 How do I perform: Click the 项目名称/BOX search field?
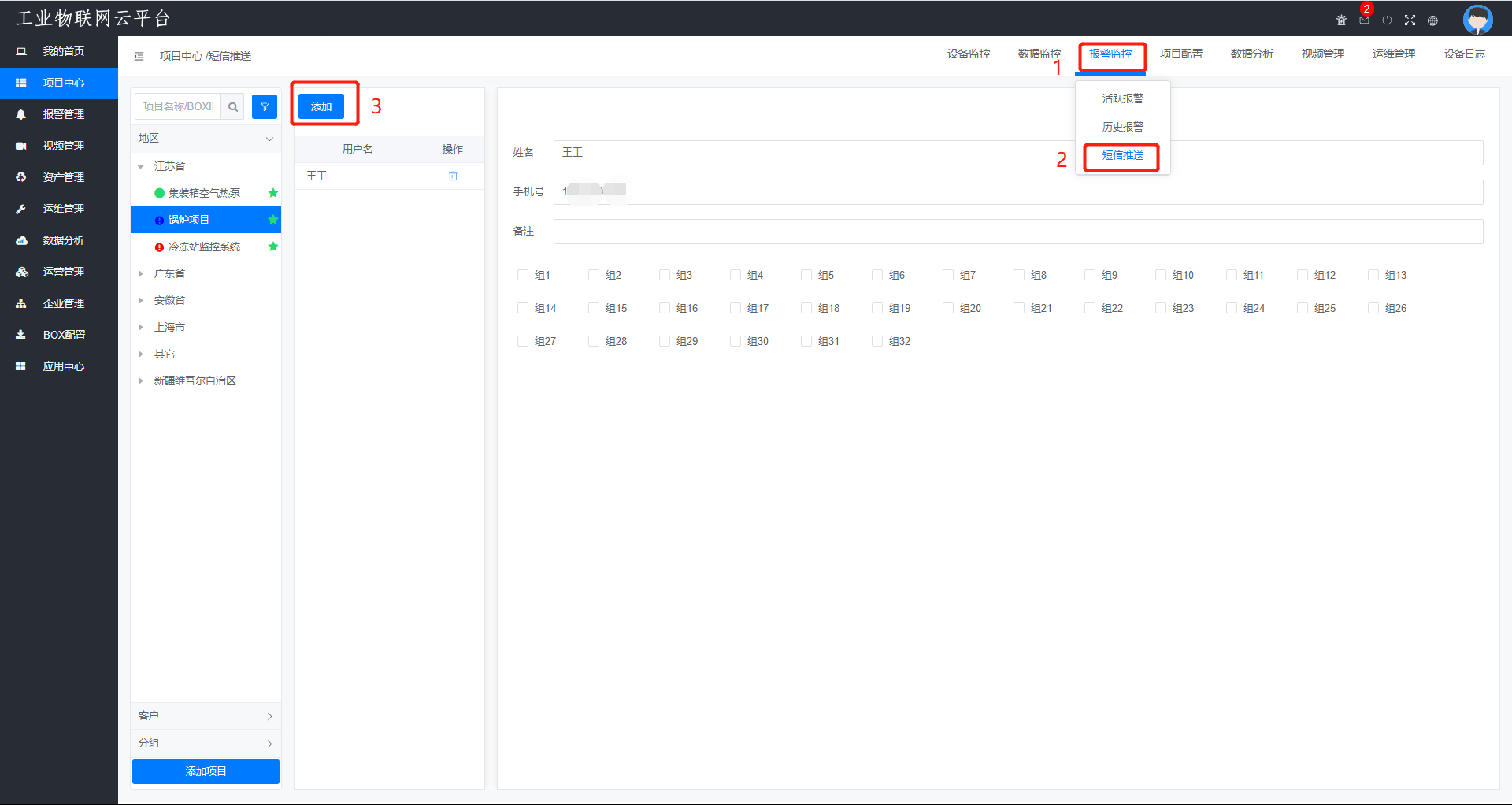point(178,106)
